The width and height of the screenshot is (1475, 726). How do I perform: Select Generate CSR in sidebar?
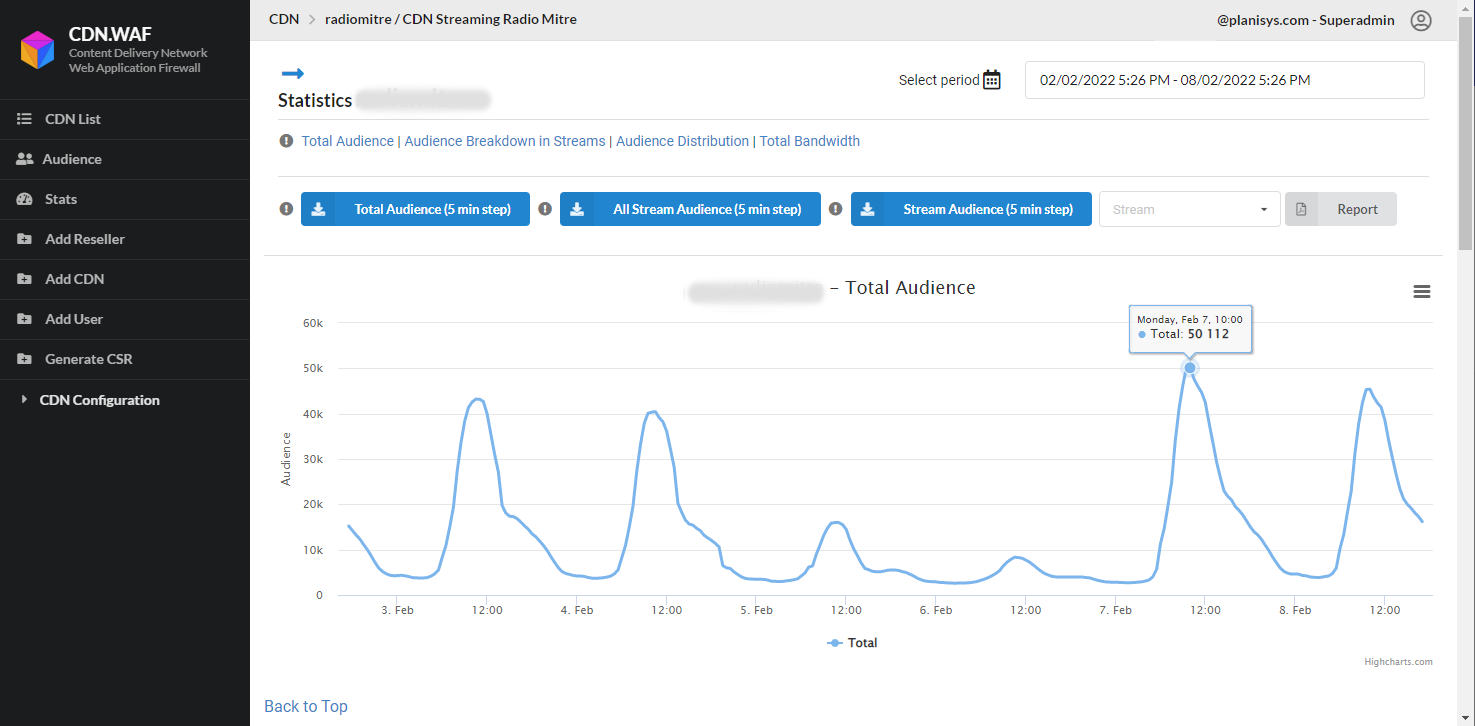125,359
